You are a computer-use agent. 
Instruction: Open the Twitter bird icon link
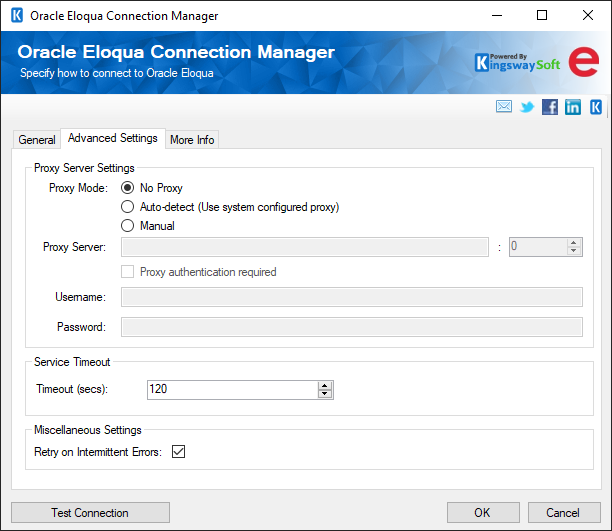pyautogui.click(x=527, y=107)
